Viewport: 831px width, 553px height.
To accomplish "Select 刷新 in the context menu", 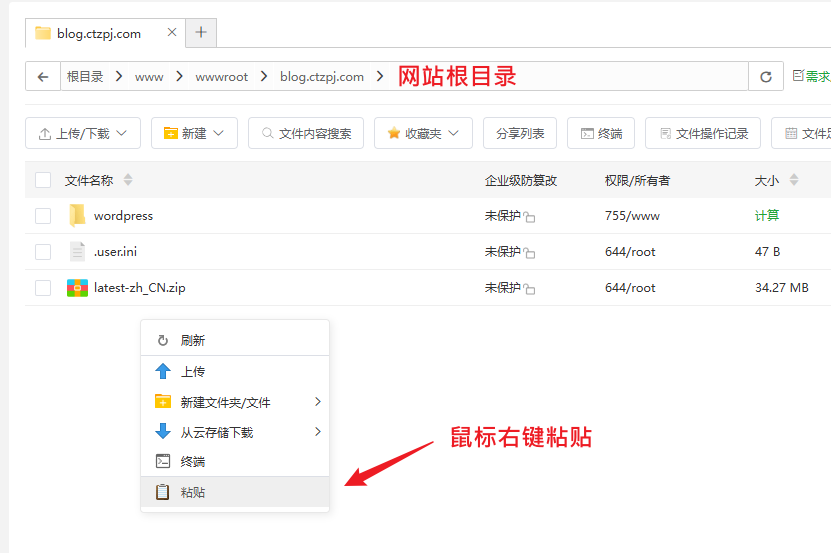I will (192, 340).
